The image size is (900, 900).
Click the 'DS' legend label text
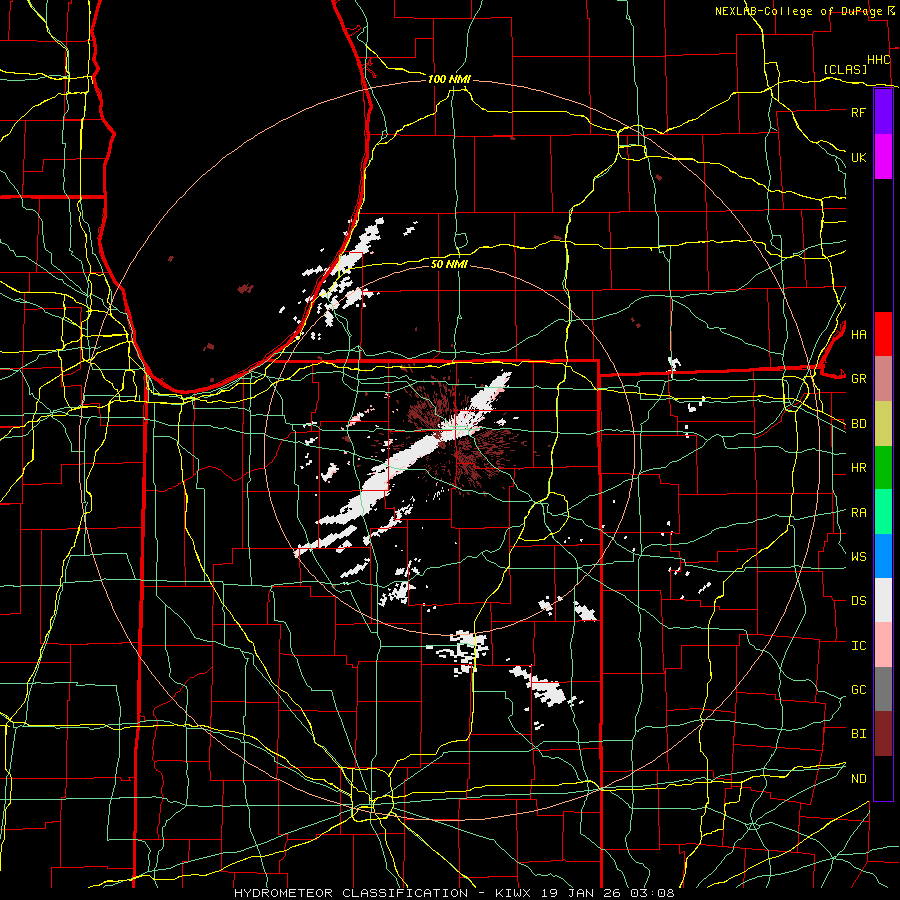[858, 601]
